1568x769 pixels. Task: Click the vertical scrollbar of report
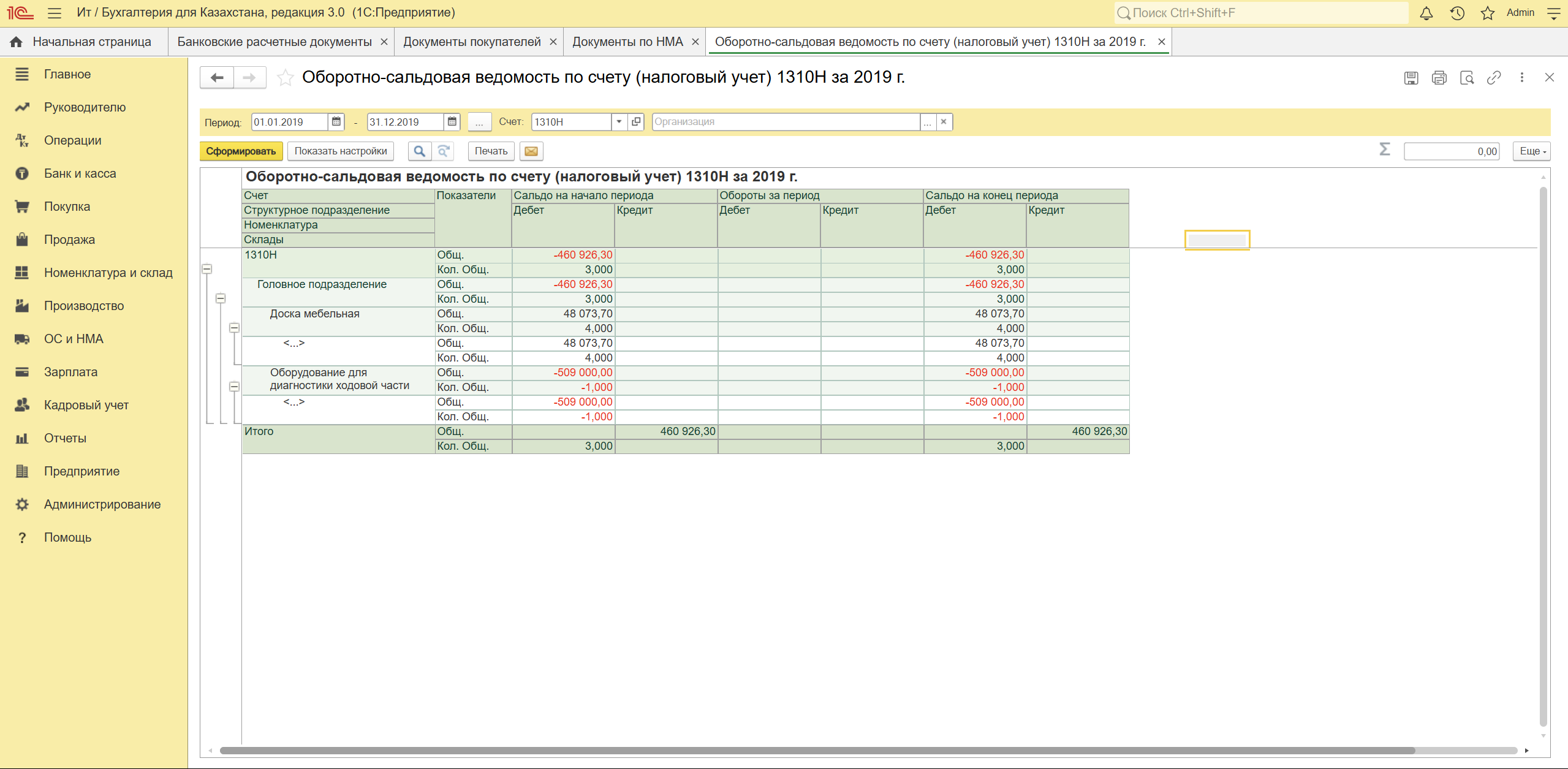click(1543, 456)
